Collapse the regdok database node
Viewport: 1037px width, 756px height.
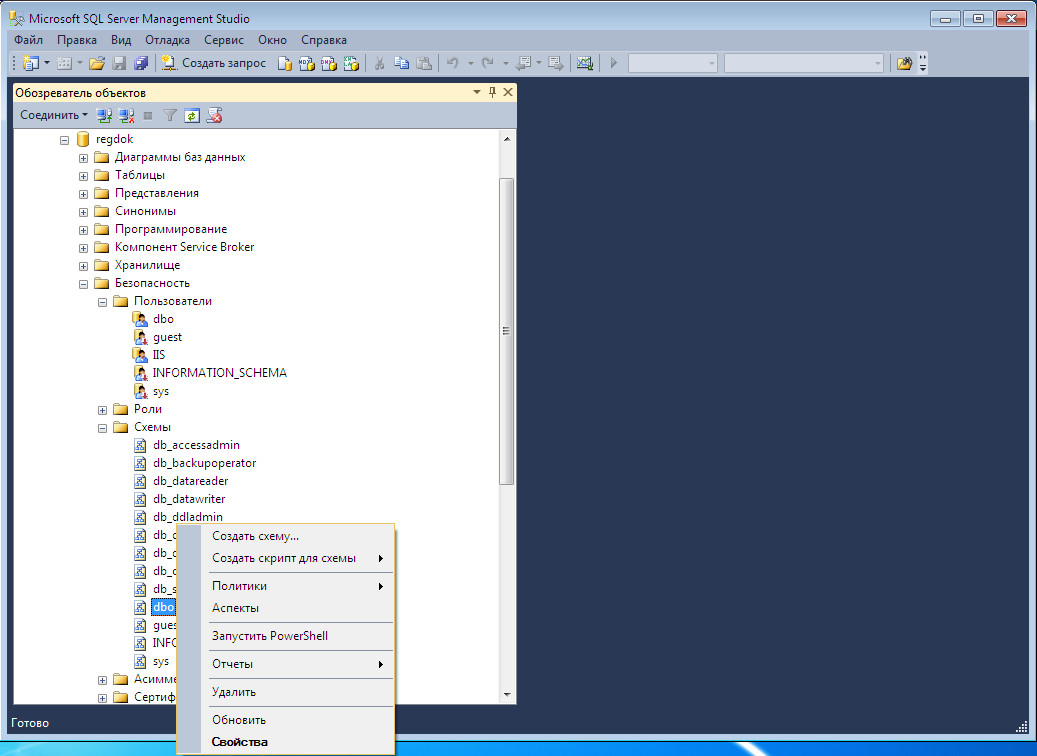click(x=64, y=140)
